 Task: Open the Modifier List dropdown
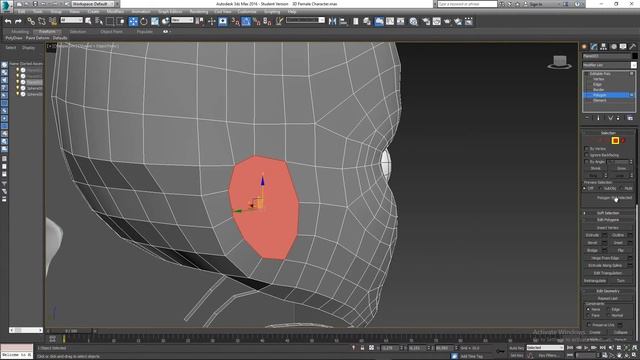609,65
